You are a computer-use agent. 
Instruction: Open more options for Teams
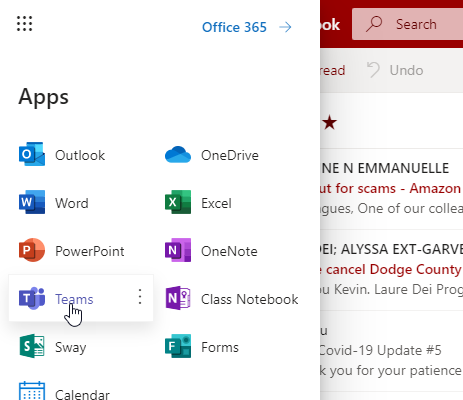coord(140,297)
